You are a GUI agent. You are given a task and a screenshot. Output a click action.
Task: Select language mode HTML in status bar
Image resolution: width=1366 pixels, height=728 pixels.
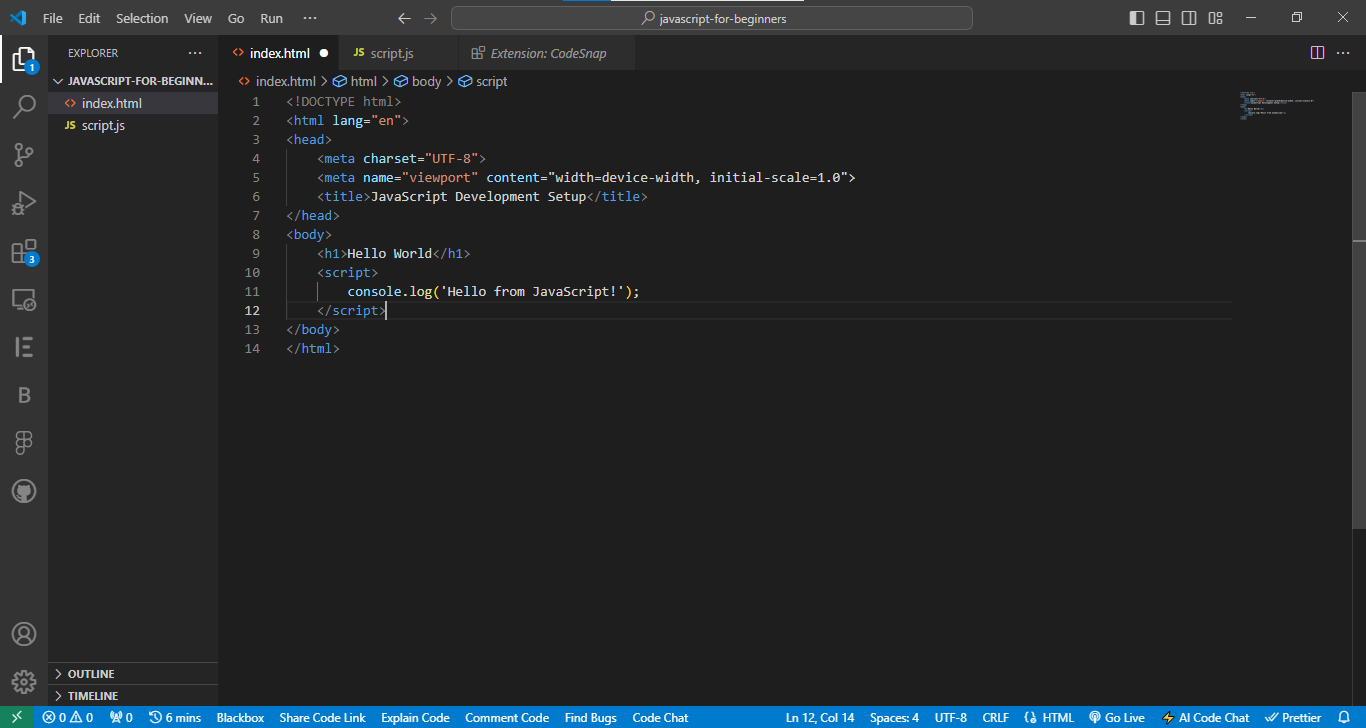pyautogui.click(x=1050, y=717)
